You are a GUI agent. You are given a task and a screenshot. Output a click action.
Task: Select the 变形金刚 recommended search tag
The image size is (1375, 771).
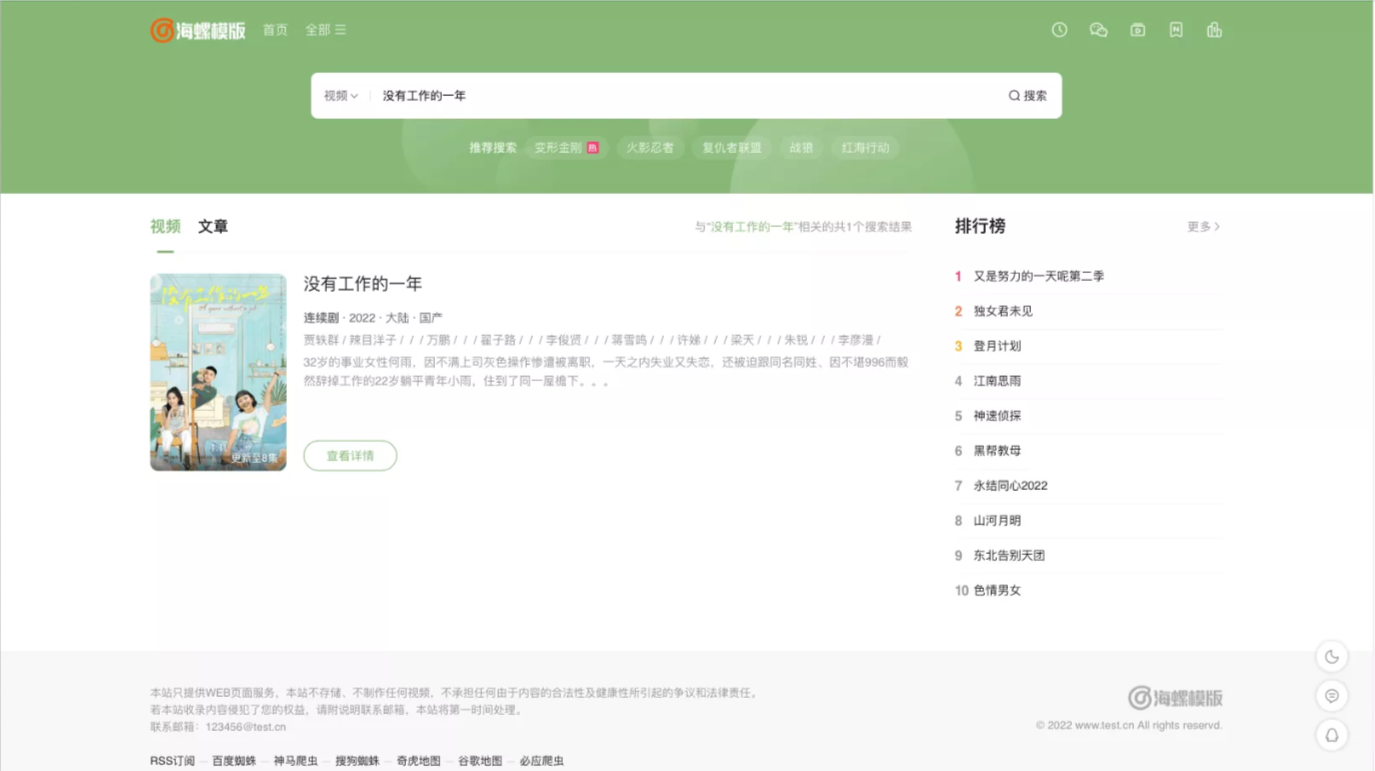pos(566,148)
